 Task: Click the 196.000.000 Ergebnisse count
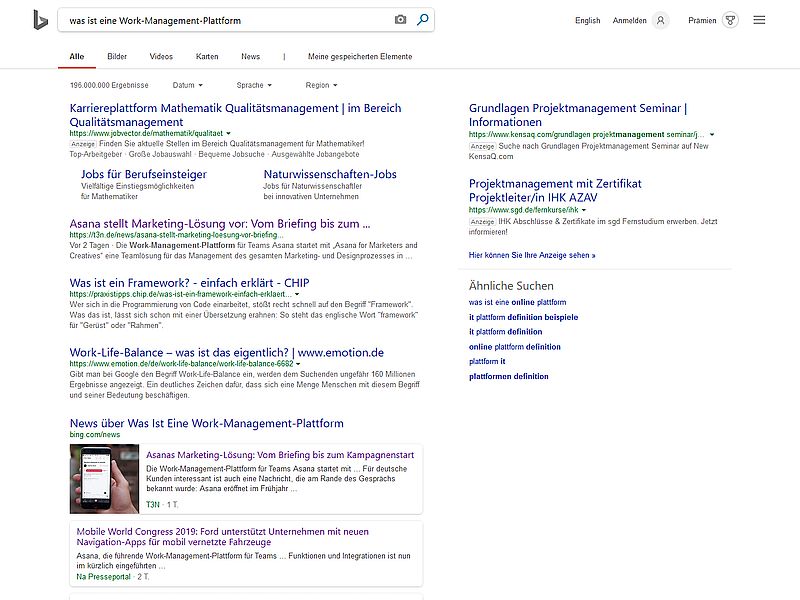109,85
